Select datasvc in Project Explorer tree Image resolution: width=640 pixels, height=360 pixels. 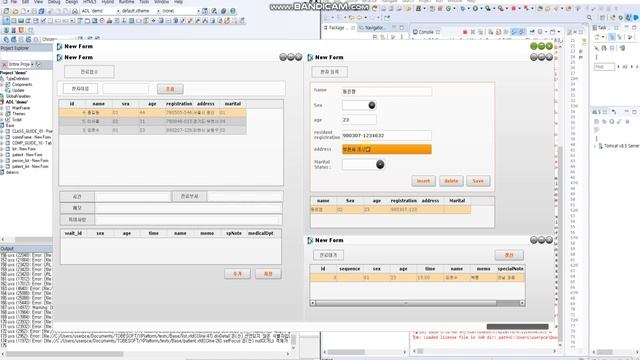12,172
